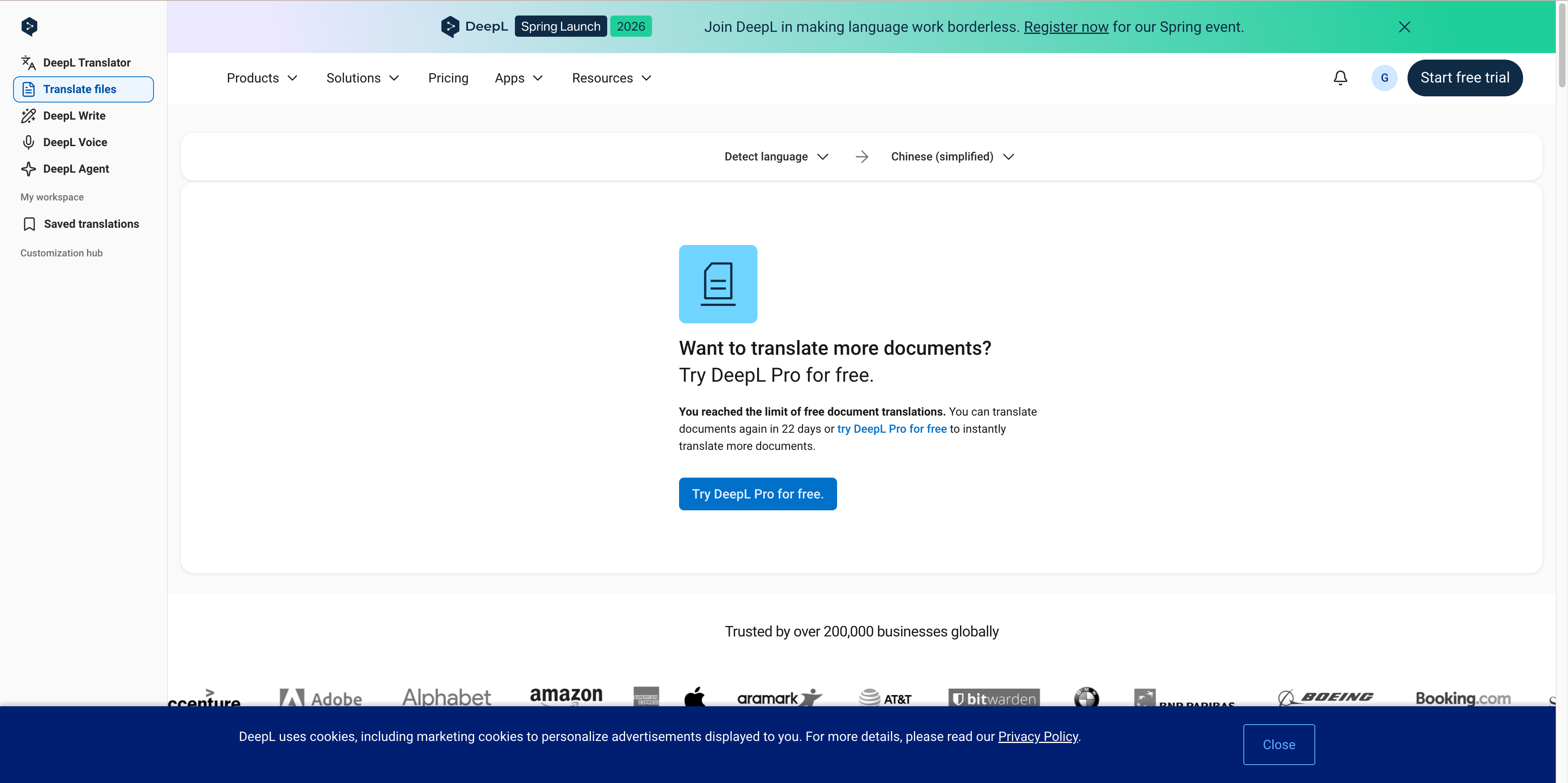Expand the Solutions dropdown

pos(362,78)
